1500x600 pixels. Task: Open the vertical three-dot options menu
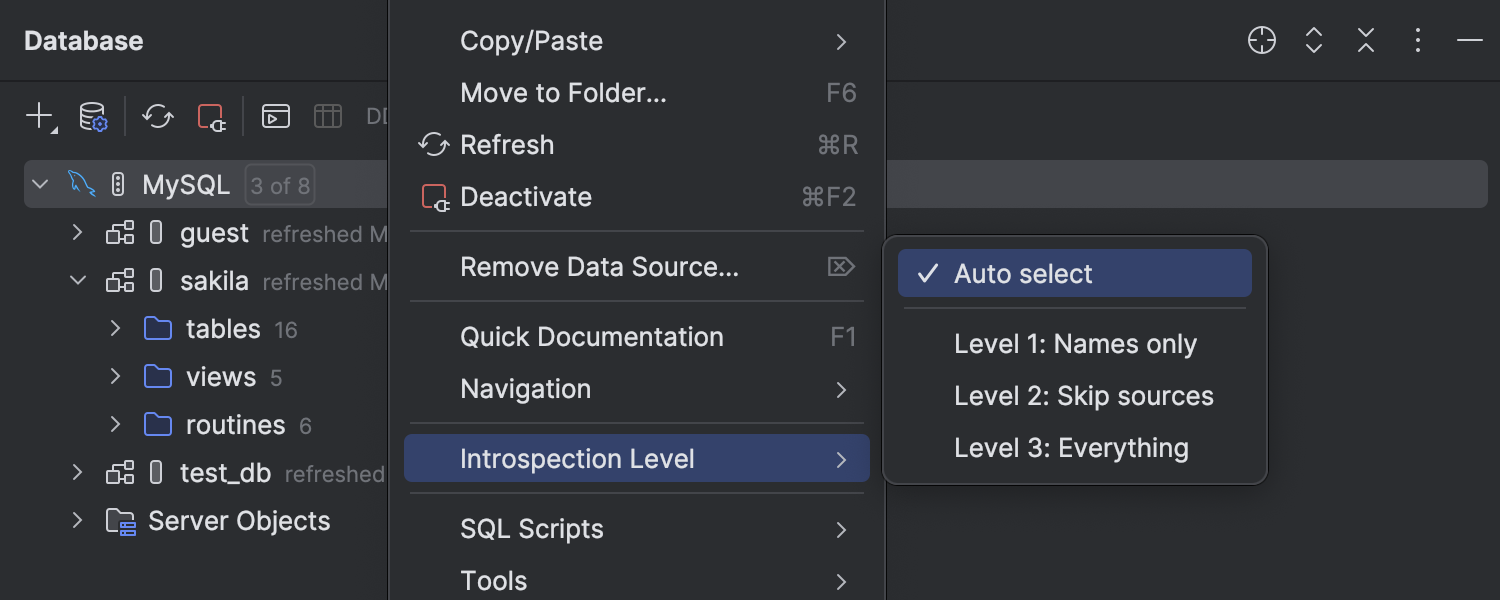[x=1418, y=41]
